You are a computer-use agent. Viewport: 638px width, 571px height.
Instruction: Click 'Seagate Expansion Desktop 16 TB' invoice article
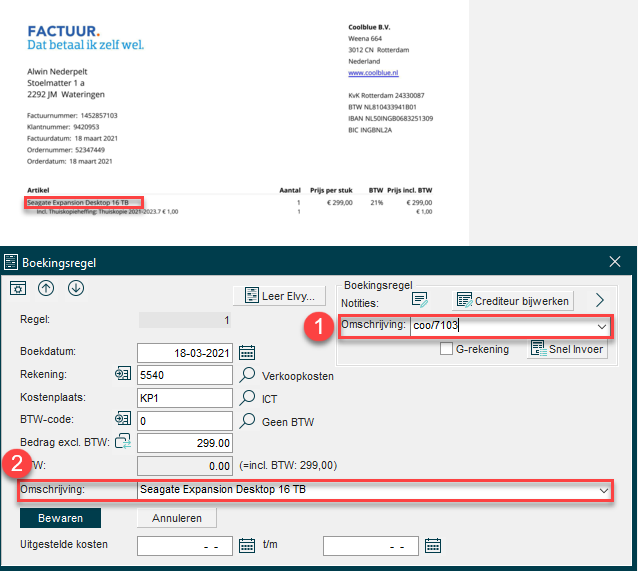[x=78, y=202]
